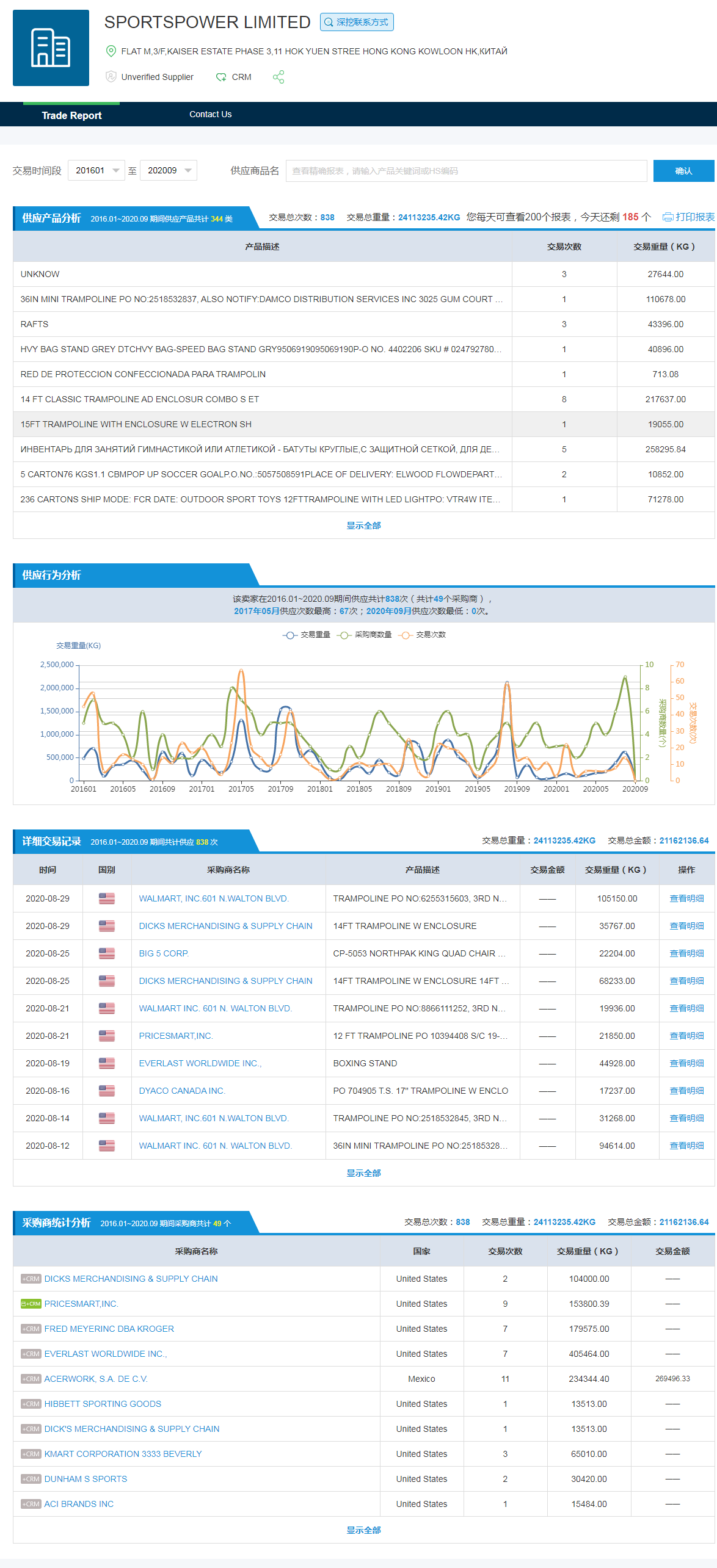The width and height of the screenshot is (717, 1568).
Task: Click +CRM badge beside FRED MEYERINC DBA KROGER
Action: point(31,1329)
